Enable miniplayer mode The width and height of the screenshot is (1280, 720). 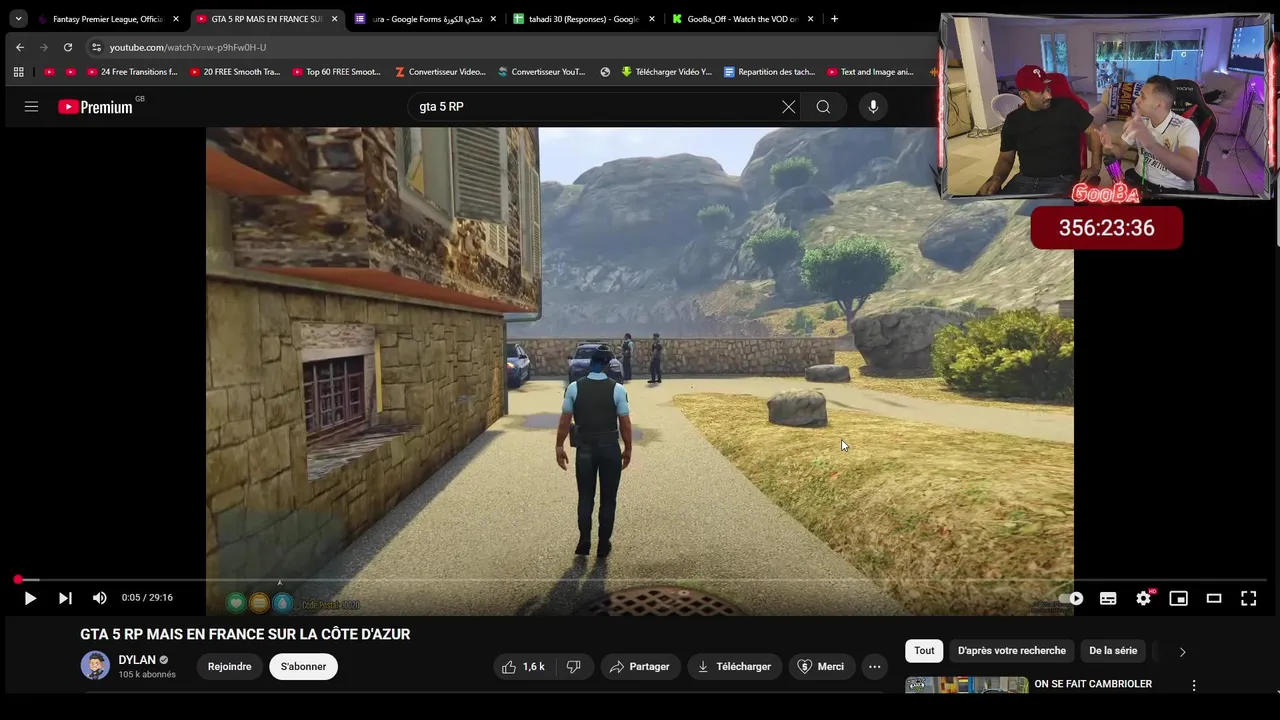click(1179, 598)
